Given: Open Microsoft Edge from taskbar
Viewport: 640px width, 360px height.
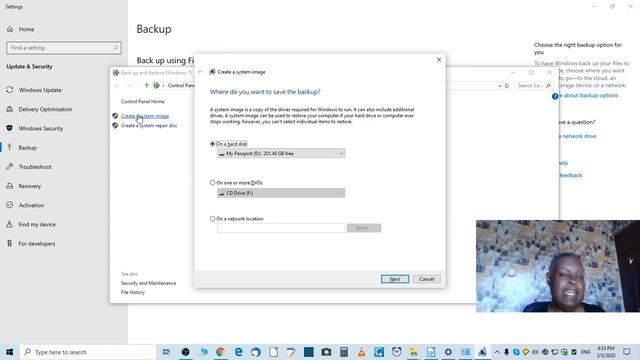Looking at the screenshot, I should pyautogui.click(x=238, y=352).
